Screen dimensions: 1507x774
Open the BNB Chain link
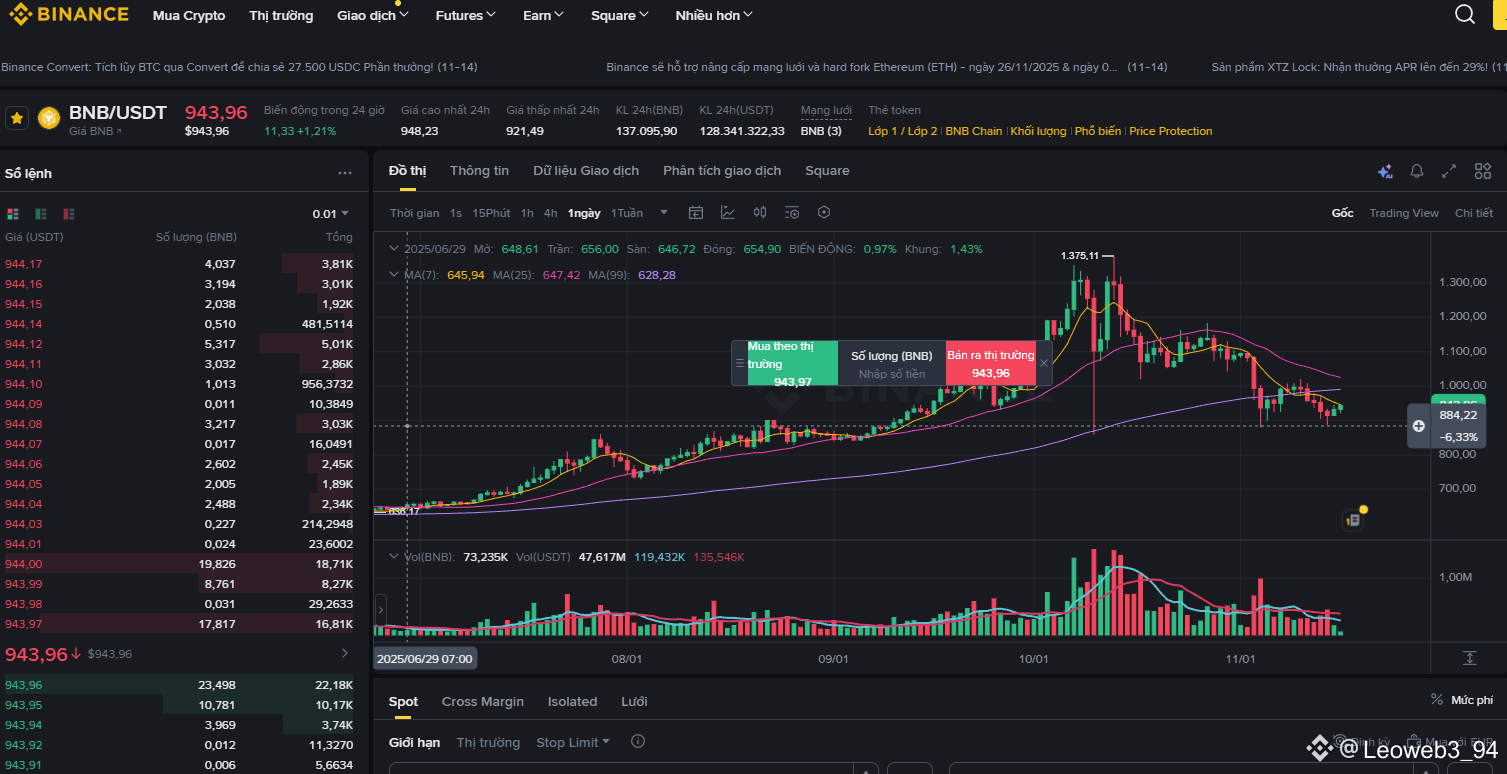[x=974, y=131]
